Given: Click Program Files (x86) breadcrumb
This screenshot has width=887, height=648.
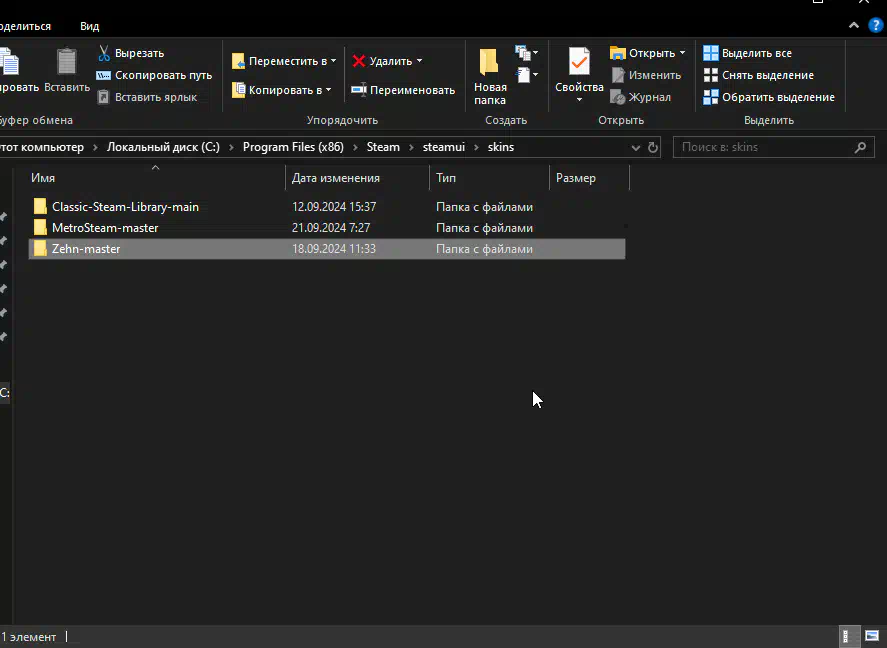Looking at the screenshot, I should click(293, 147).
